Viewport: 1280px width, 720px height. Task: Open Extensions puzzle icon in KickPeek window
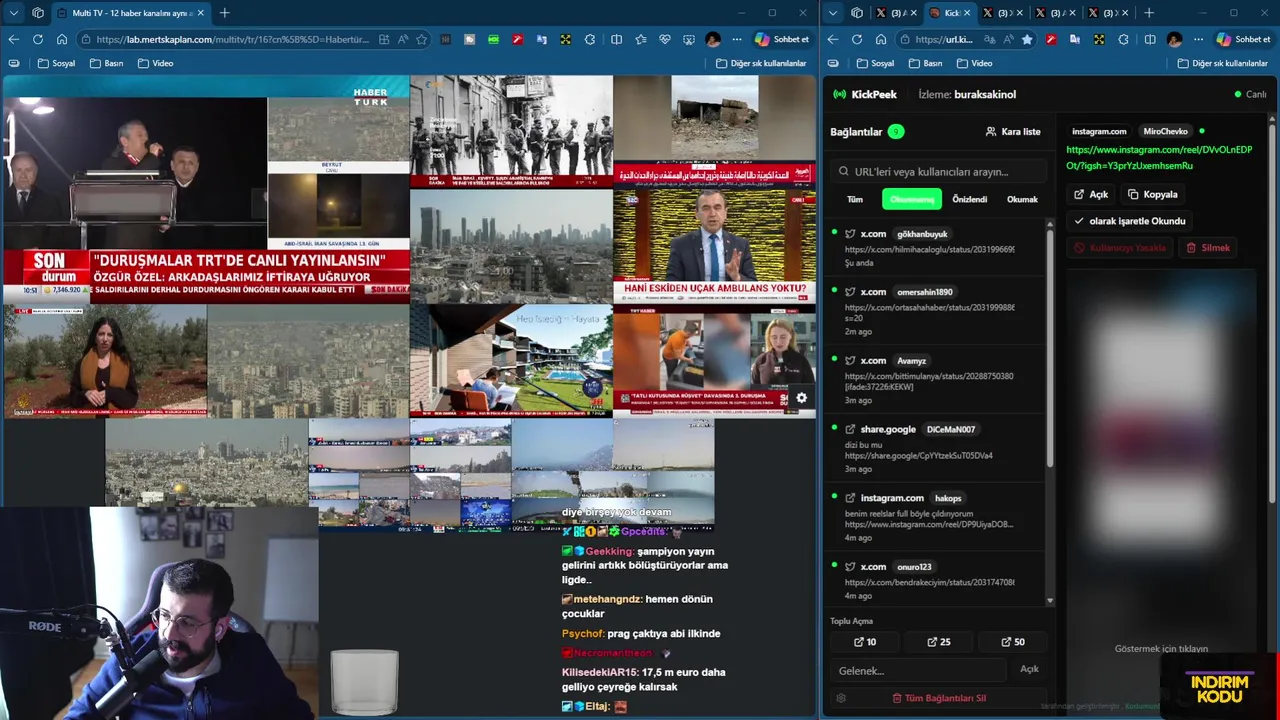click(x=1124, y=39)
